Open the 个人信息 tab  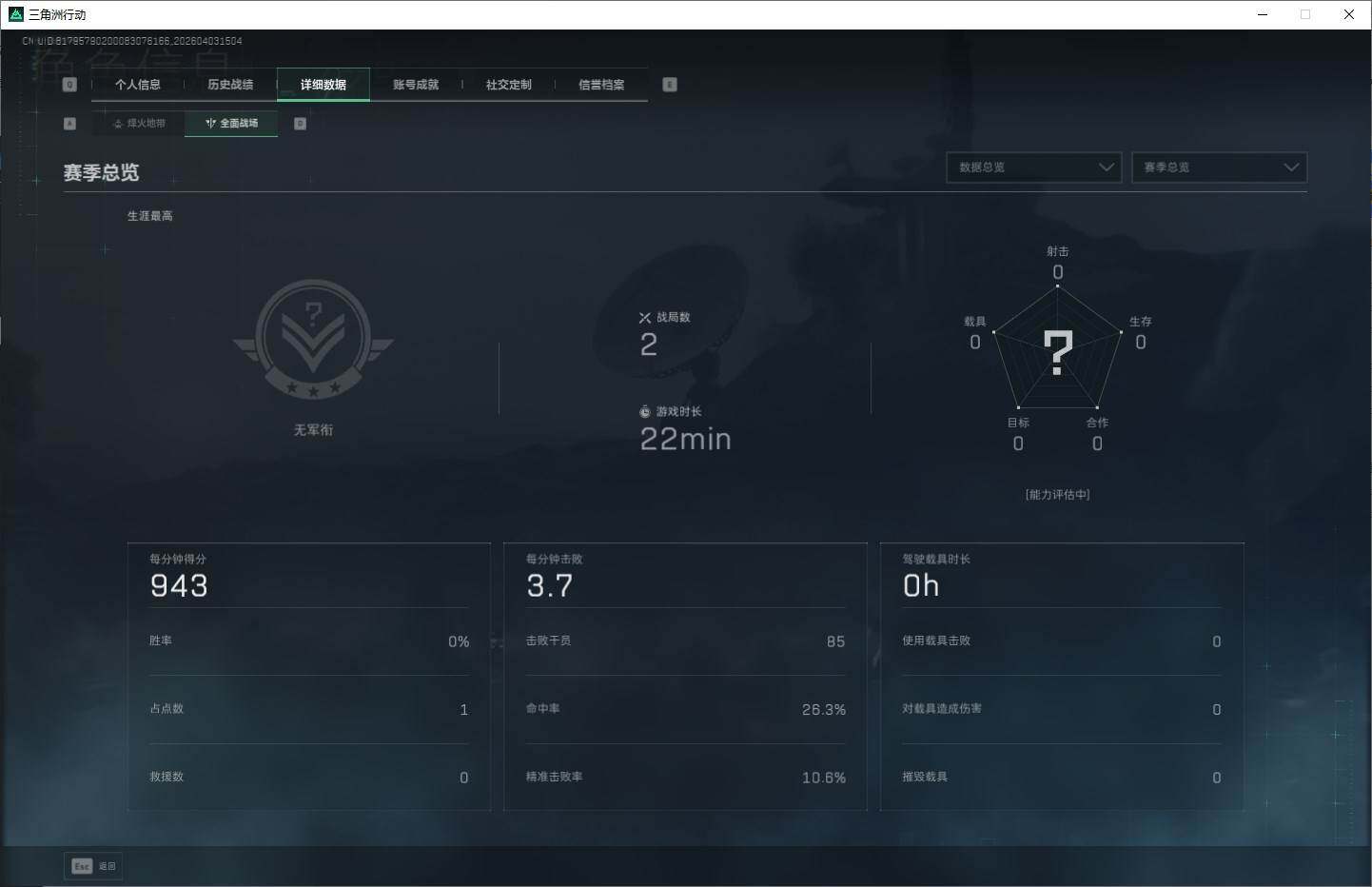coord(138,85)
